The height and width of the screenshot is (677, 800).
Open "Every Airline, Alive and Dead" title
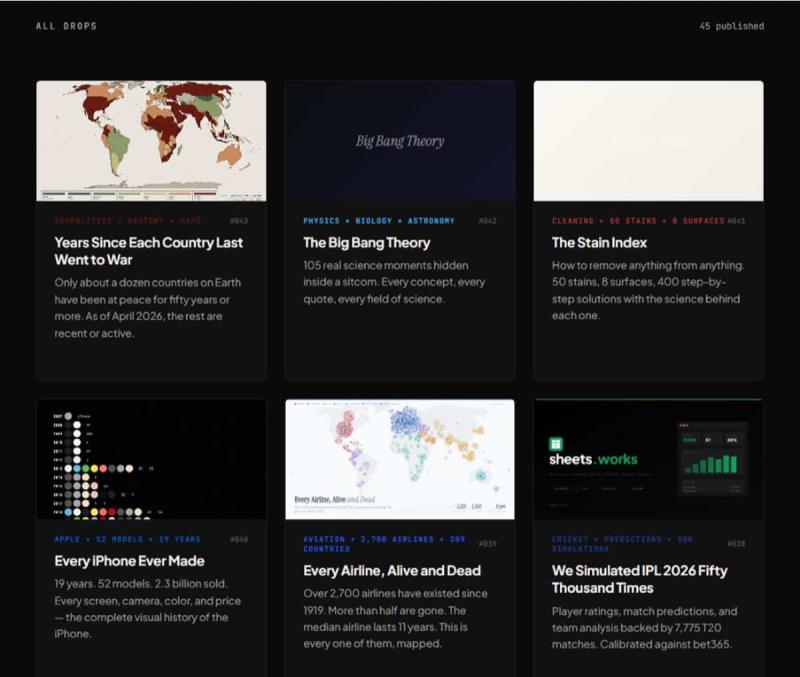pyautogui.click(x=392, y=571)
